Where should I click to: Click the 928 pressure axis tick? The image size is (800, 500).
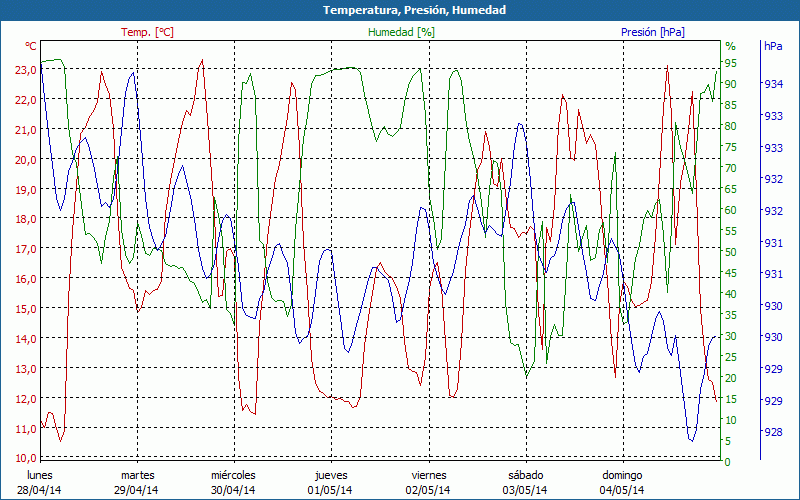(x=773, y=433)
